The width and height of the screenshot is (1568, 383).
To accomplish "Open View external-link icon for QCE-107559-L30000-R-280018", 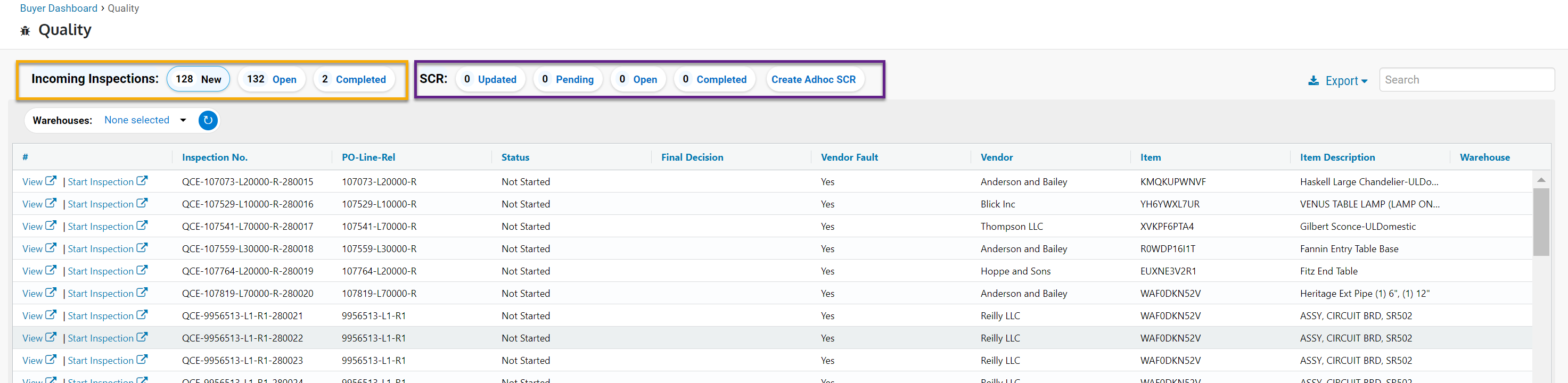I will [51, 248].
